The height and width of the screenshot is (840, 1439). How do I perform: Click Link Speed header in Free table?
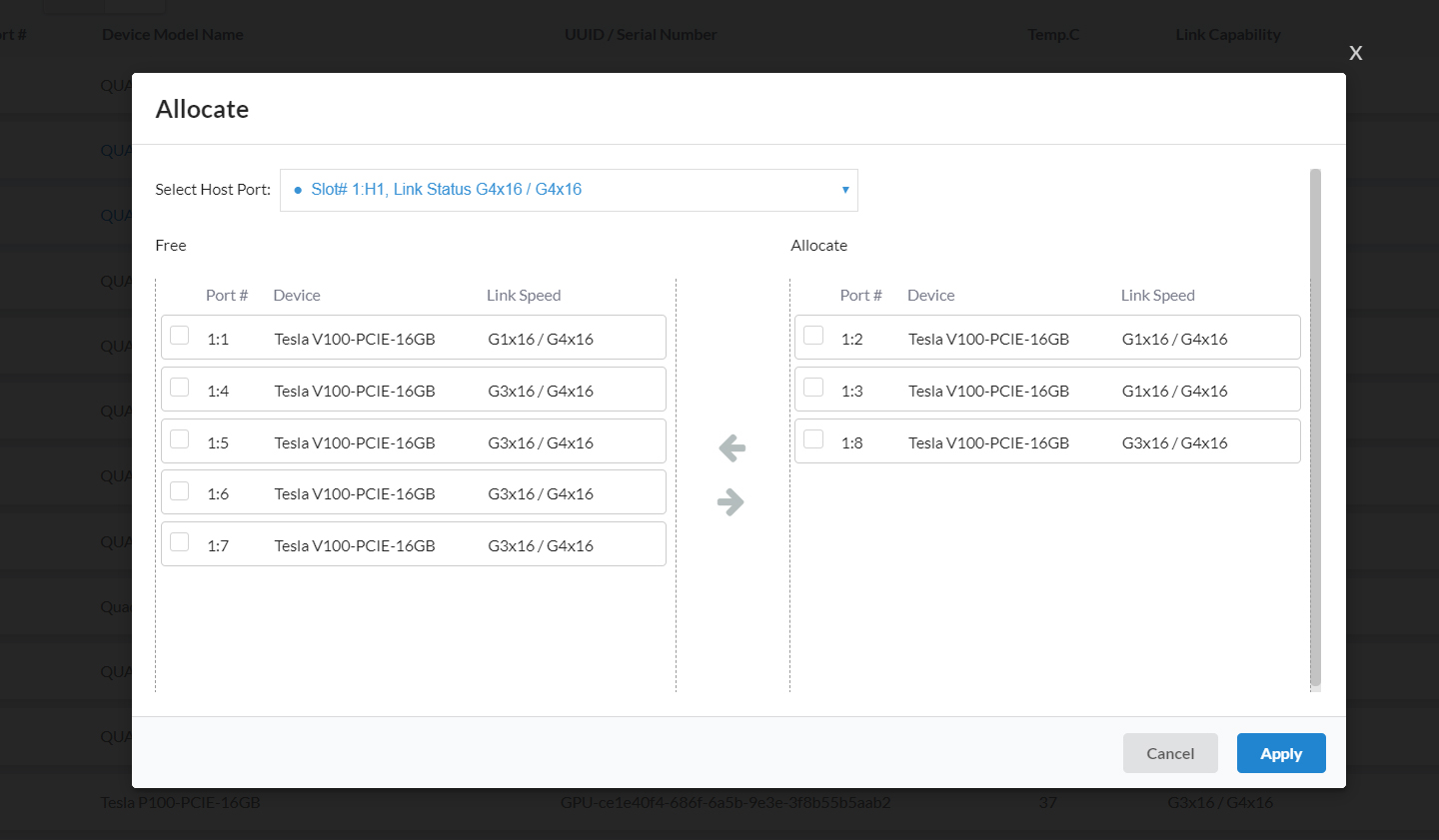[x=524, y=296]
